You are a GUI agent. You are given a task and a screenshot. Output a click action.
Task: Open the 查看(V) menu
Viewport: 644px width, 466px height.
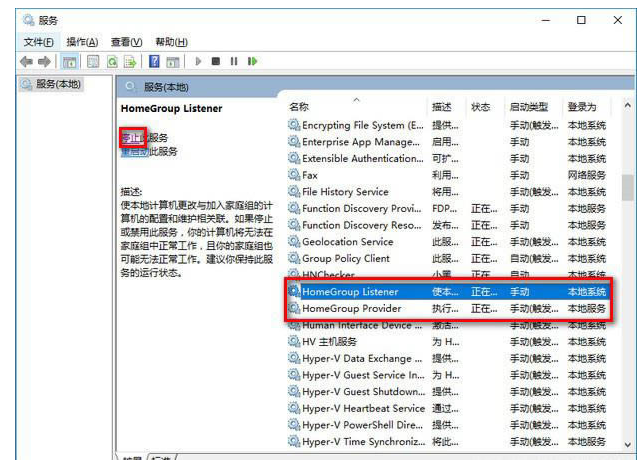pyautogui.click(x=127, y=42)
